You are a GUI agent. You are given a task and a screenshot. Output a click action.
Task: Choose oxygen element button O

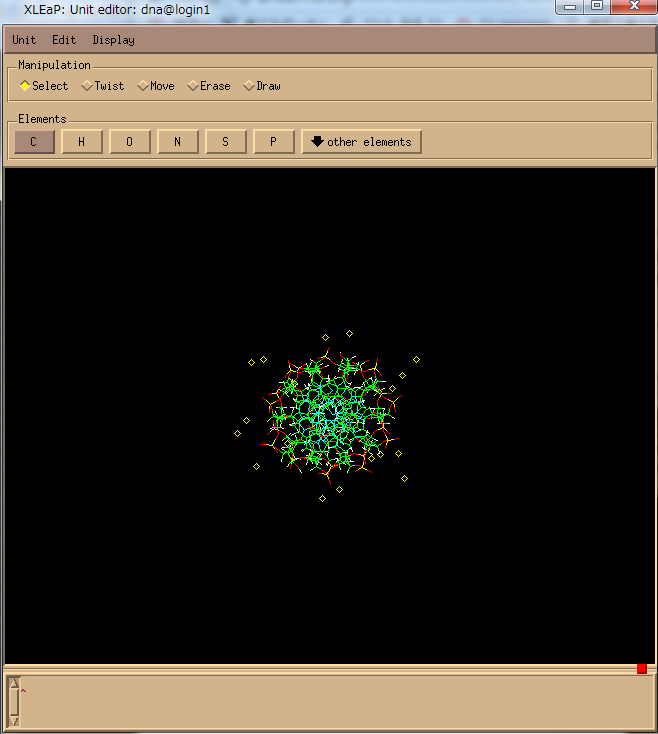pos(130,142)
